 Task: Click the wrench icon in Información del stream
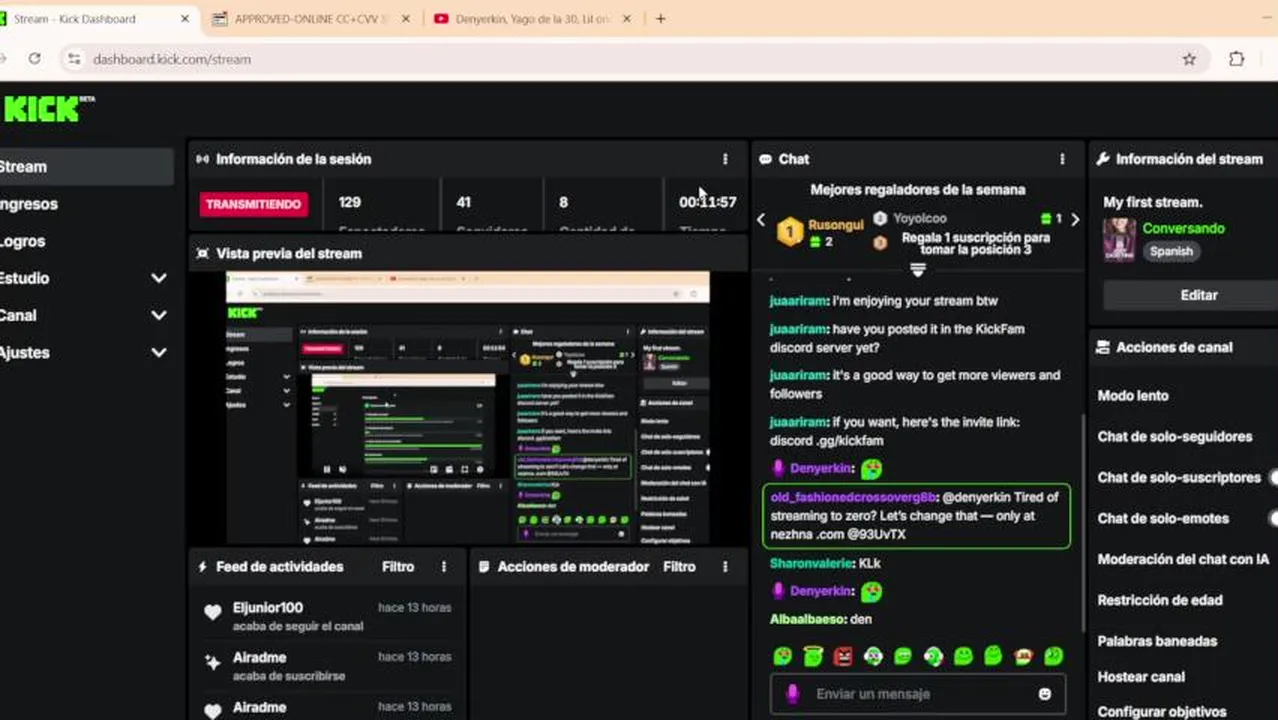[1103, 159]
